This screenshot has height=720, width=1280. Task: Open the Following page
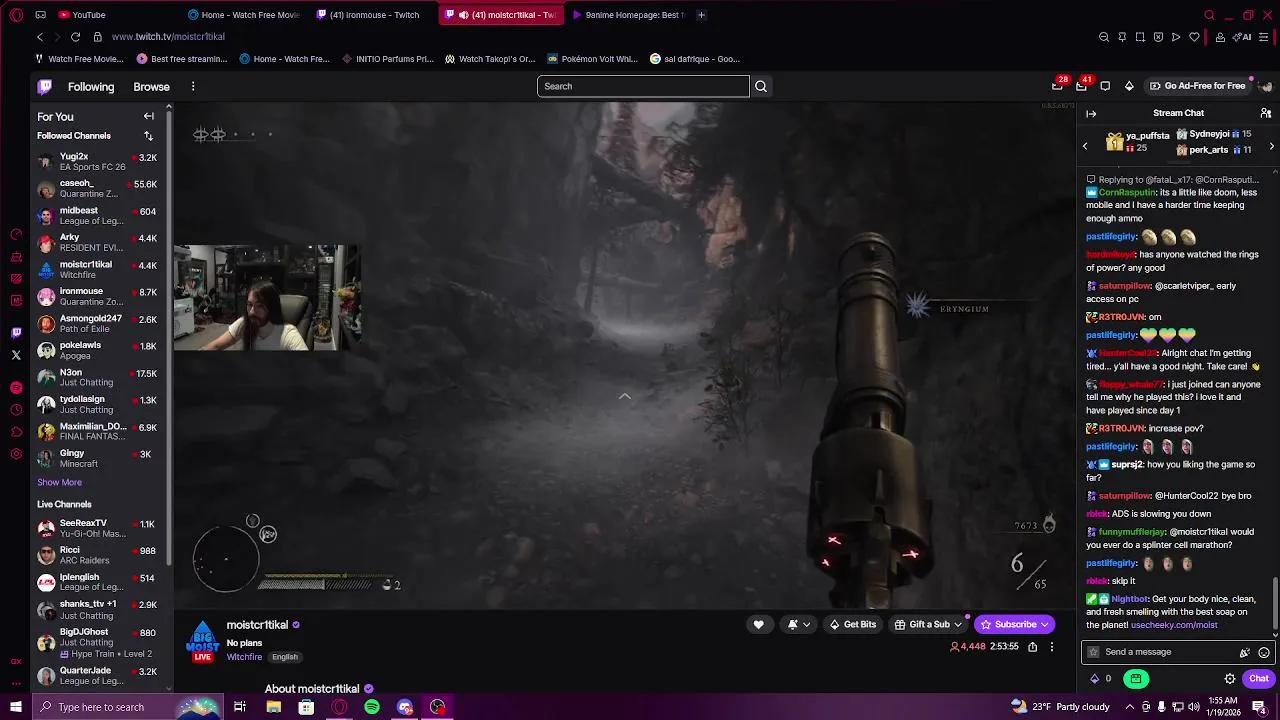[x=91, y=87]
